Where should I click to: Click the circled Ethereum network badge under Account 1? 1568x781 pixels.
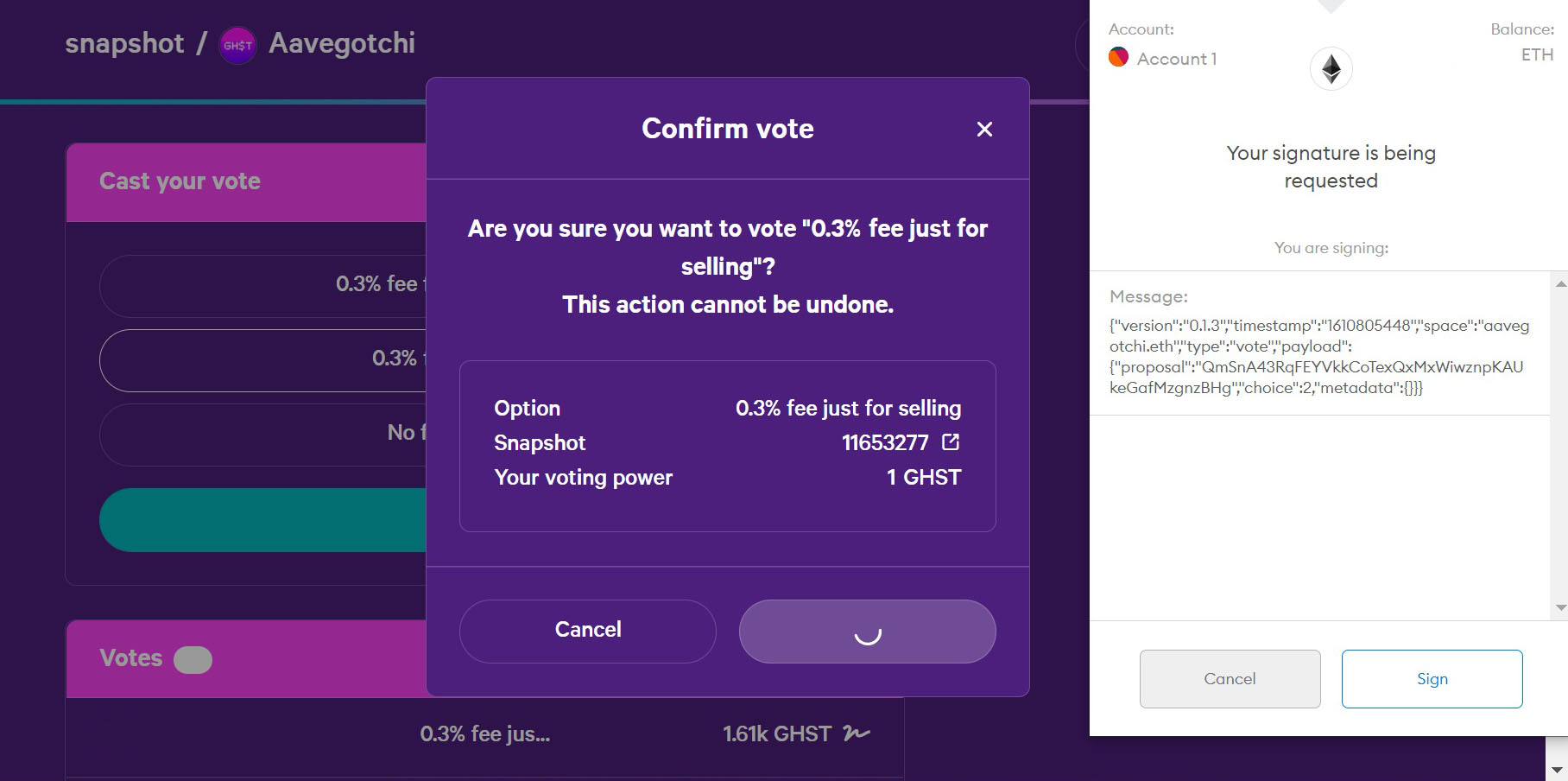tap(1331, 70)
